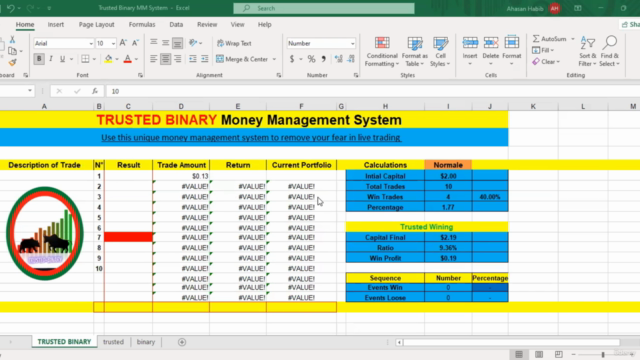Click the Format Painter icon

click(x=12, y=62)
